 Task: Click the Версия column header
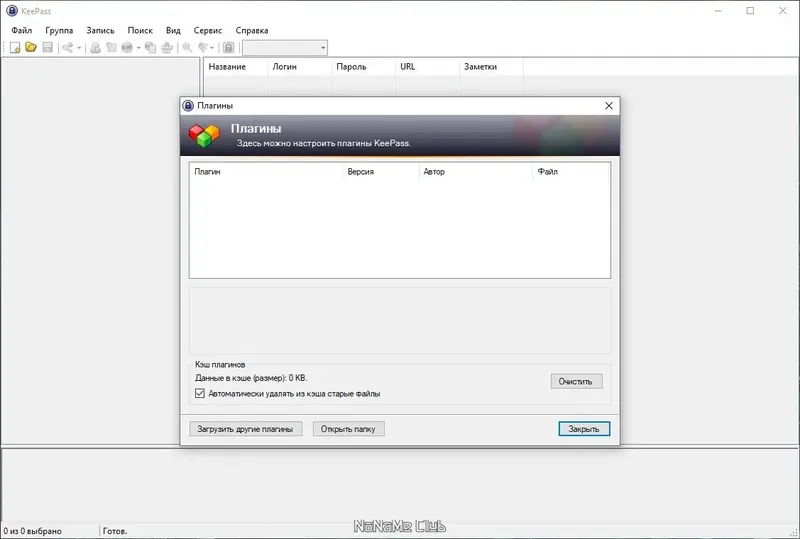pyautogui.click(x=380, y=172)
